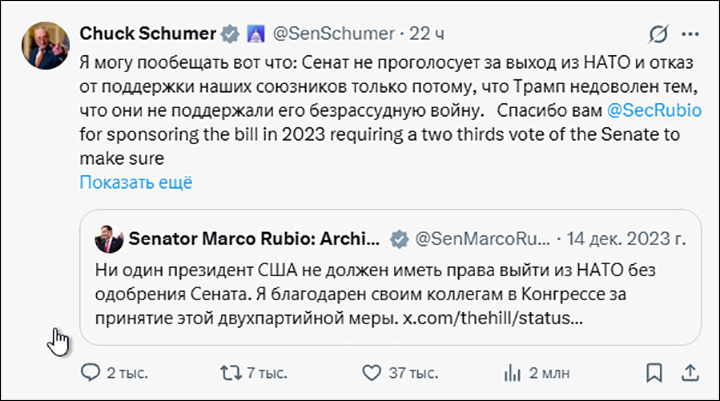Open the Chuck Schumer display name link
Image resolution: width=720 pixels, height=401 pixels.
click(146, 34)
